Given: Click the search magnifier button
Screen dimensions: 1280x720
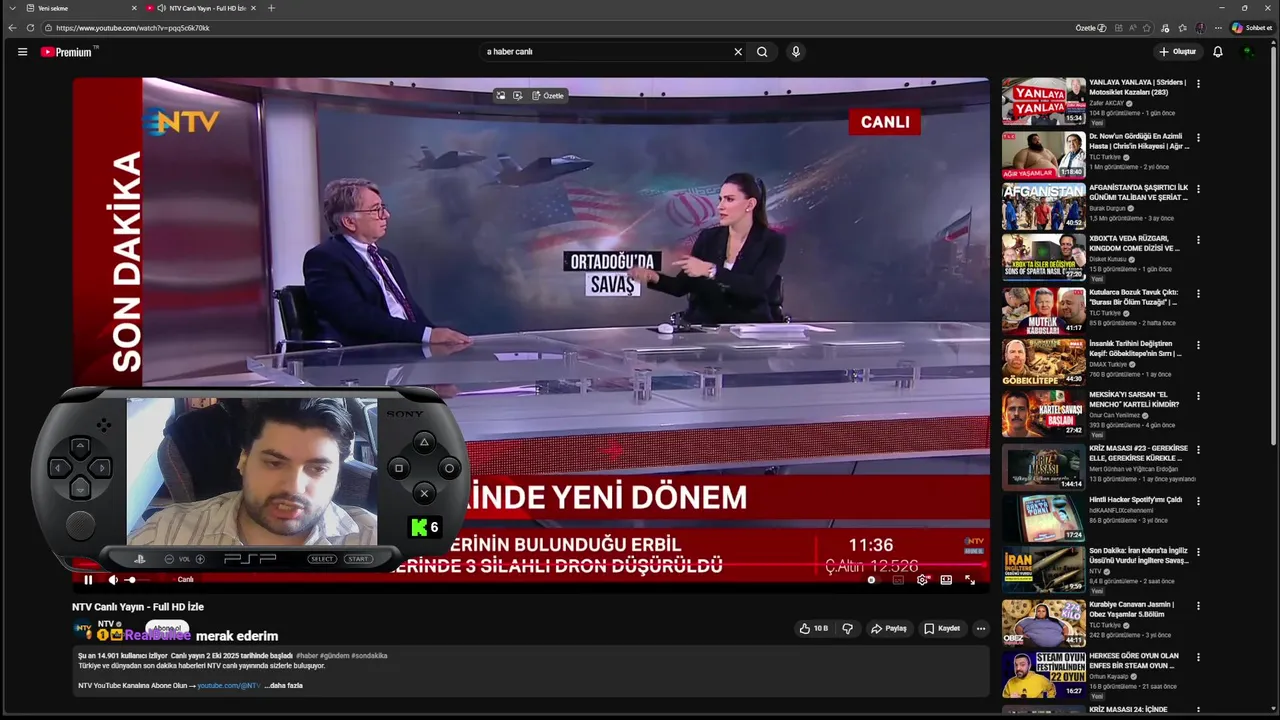Looking at the screenshot, I should click(x=762, y=52).
